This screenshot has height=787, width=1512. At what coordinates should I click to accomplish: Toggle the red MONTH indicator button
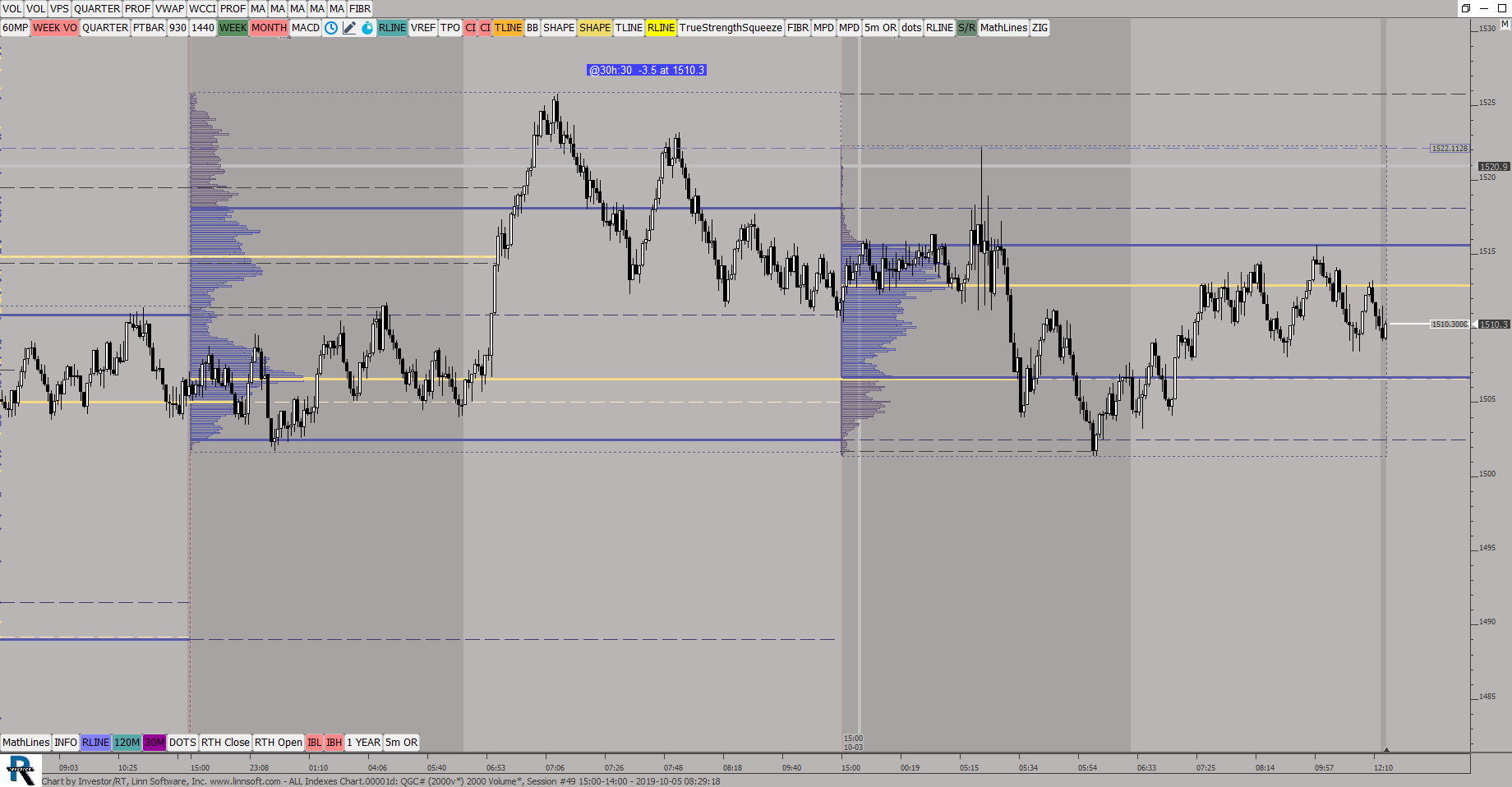(x=269, y=28)
